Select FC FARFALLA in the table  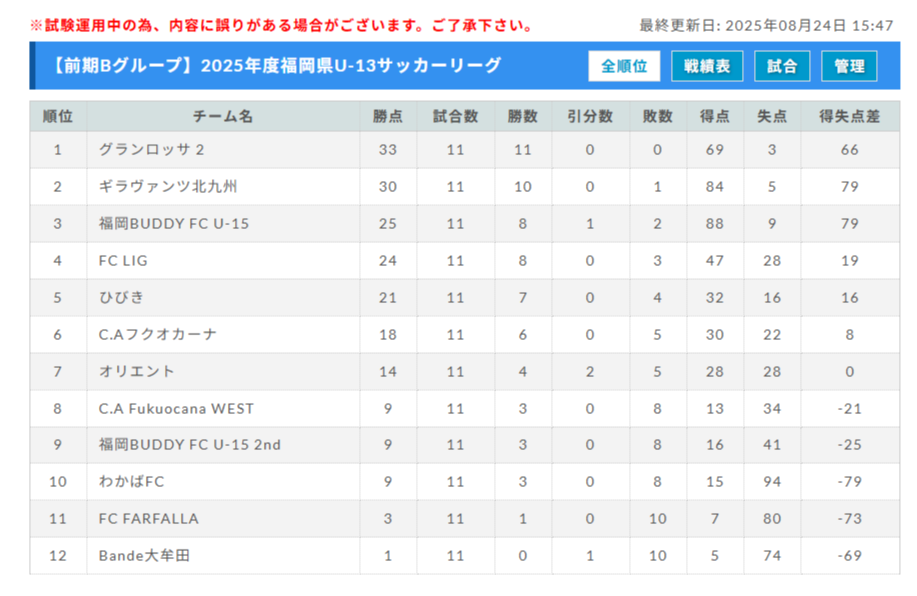(149, 518)
